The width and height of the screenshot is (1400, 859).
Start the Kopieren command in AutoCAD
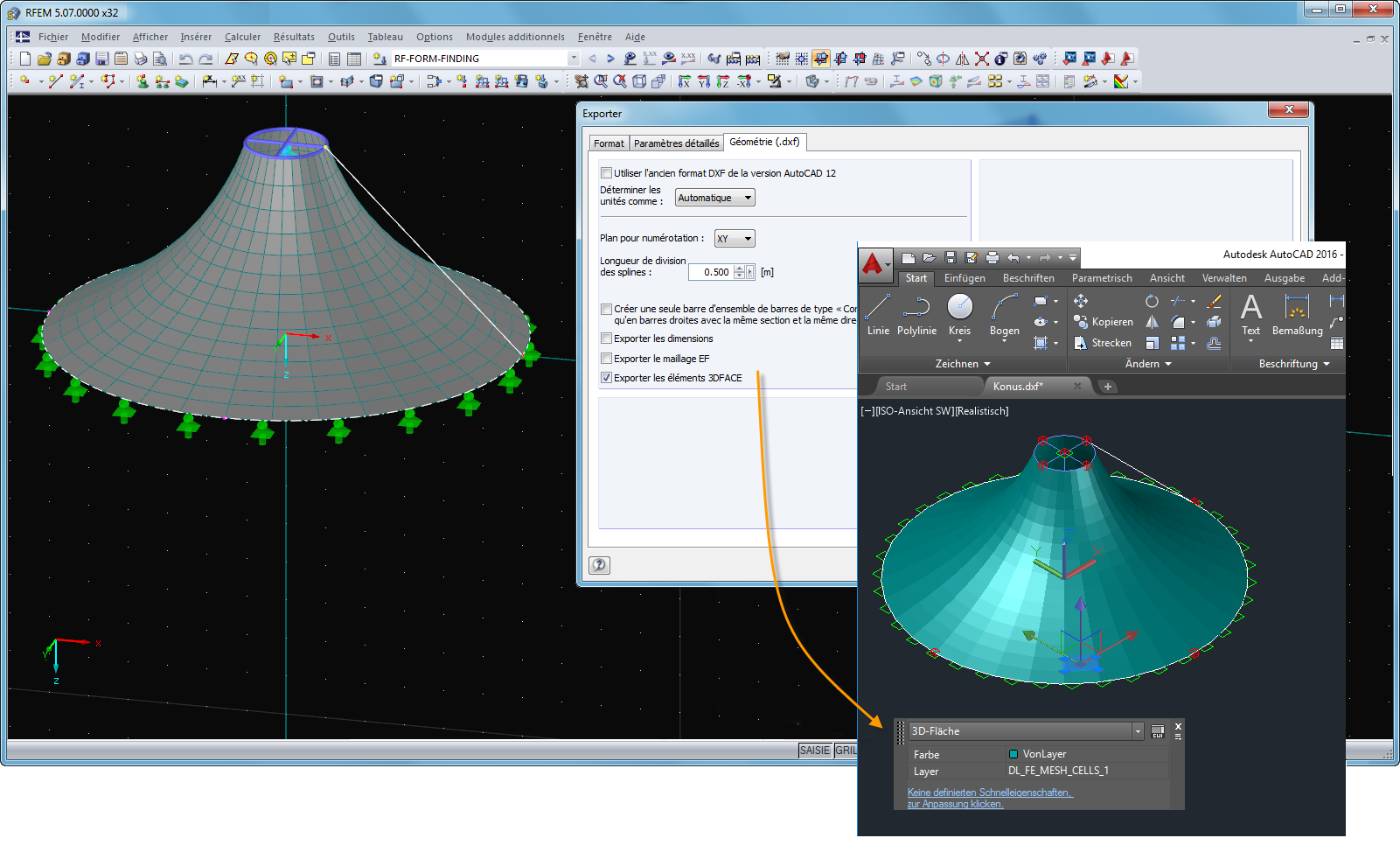(x=1104, y=321)
